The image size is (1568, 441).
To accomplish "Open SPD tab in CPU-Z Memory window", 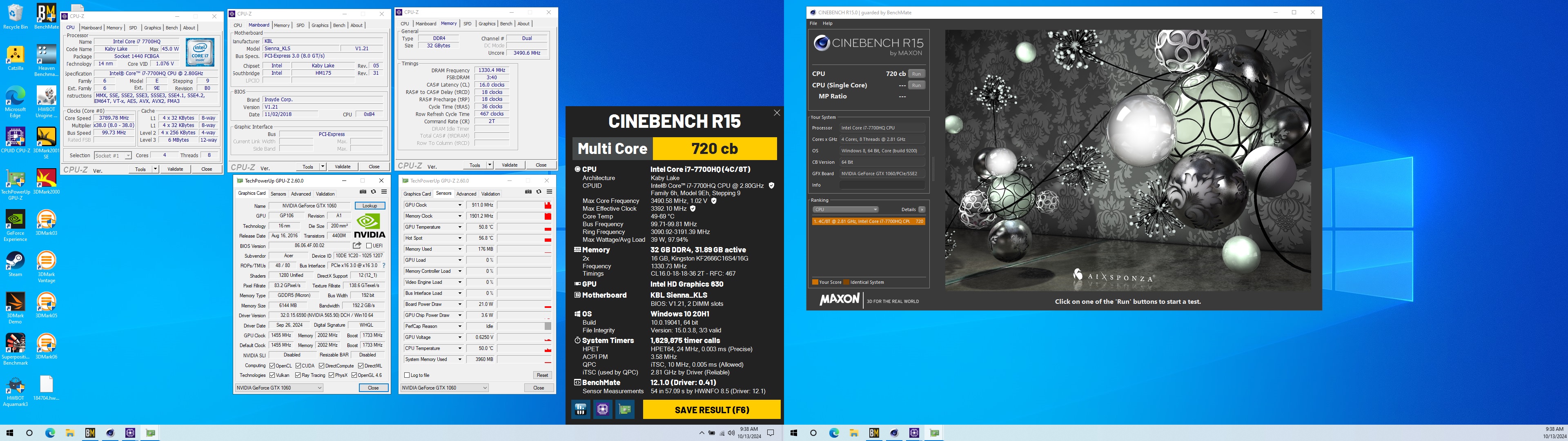I will (468, 24).
